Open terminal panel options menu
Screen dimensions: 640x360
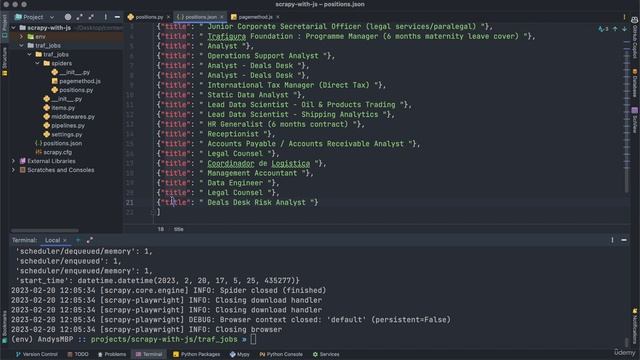[612, 240]
